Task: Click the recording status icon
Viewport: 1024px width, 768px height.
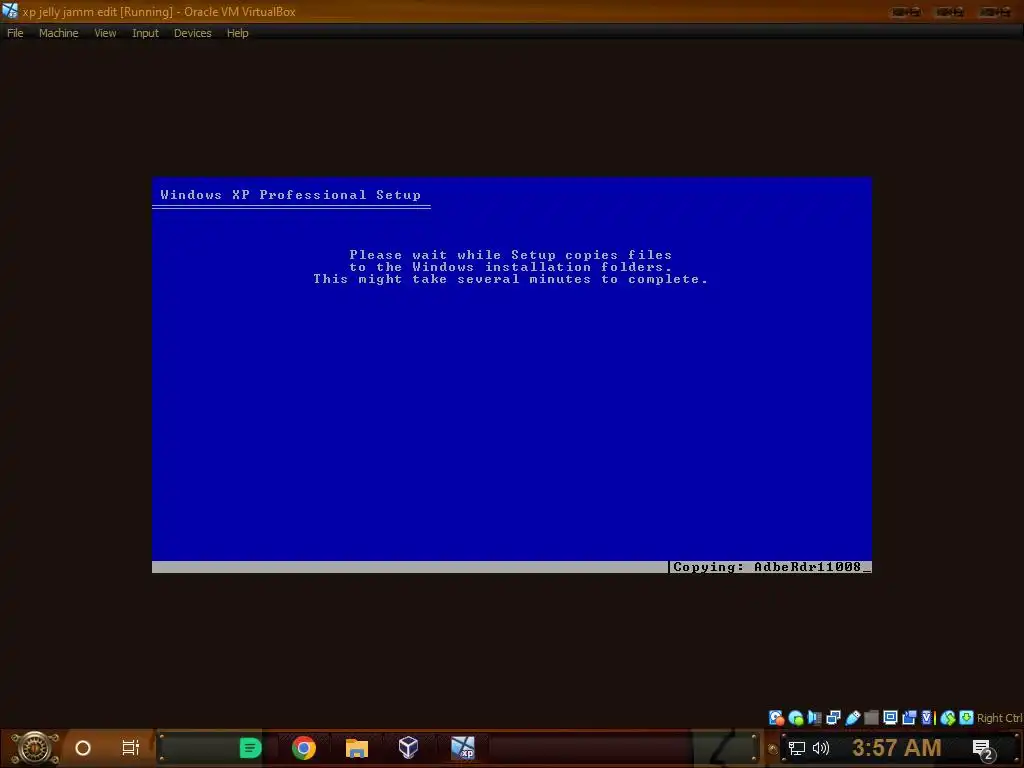Action: pos(909,718)
